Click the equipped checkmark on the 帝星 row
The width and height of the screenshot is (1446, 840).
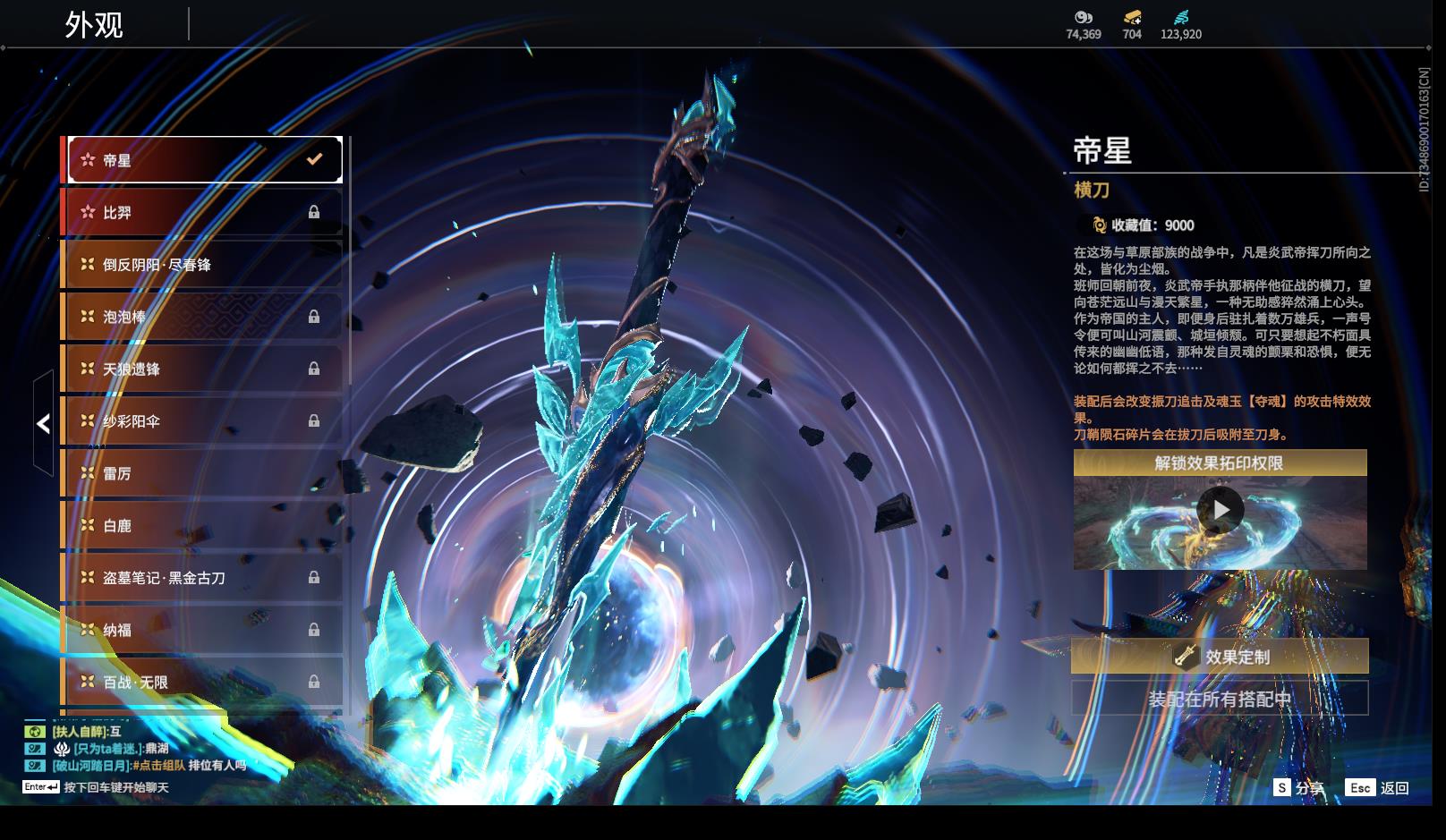pos(314,159)
